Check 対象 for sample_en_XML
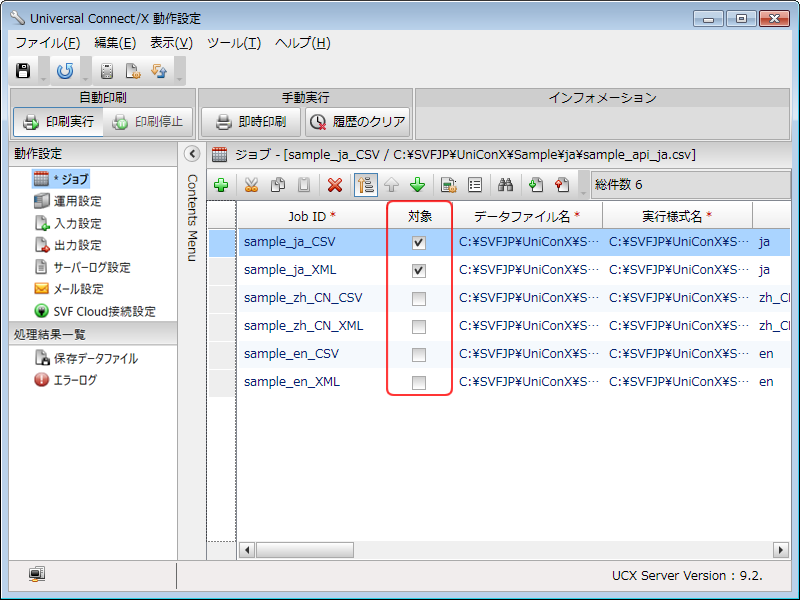Image resolution: width=800 pixels, height=600 pixels. [x=418, y=382]
